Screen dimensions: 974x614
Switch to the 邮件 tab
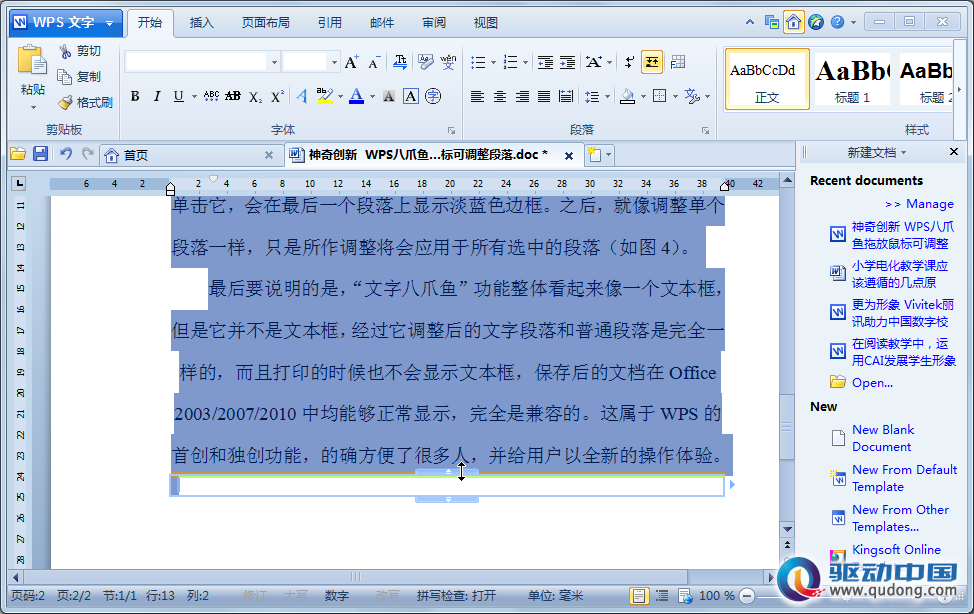tap(382, 23)
